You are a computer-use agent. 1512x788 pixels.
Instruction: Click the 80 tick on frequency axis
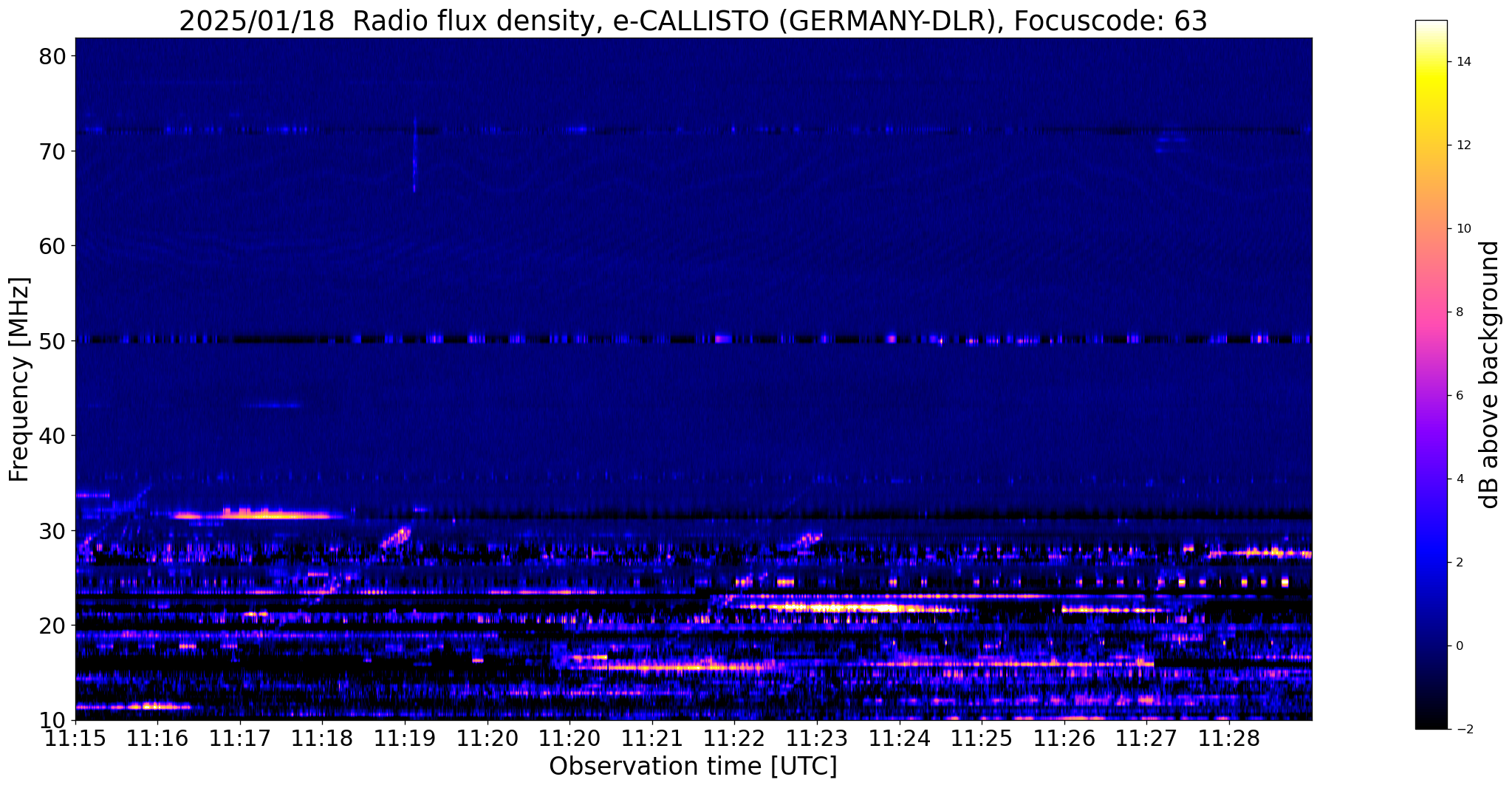[x=54, y=56]
